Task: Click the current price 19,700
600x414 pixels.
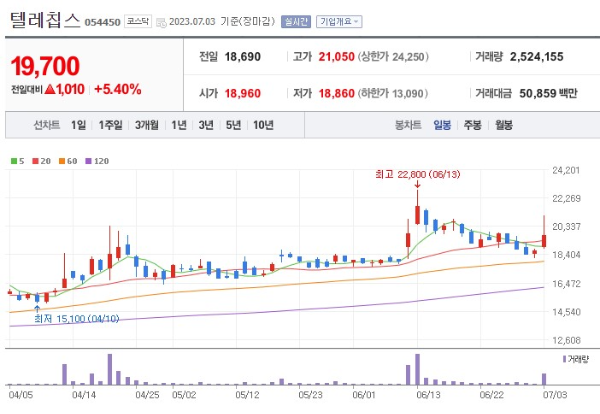Action: [x=45, y=66]
